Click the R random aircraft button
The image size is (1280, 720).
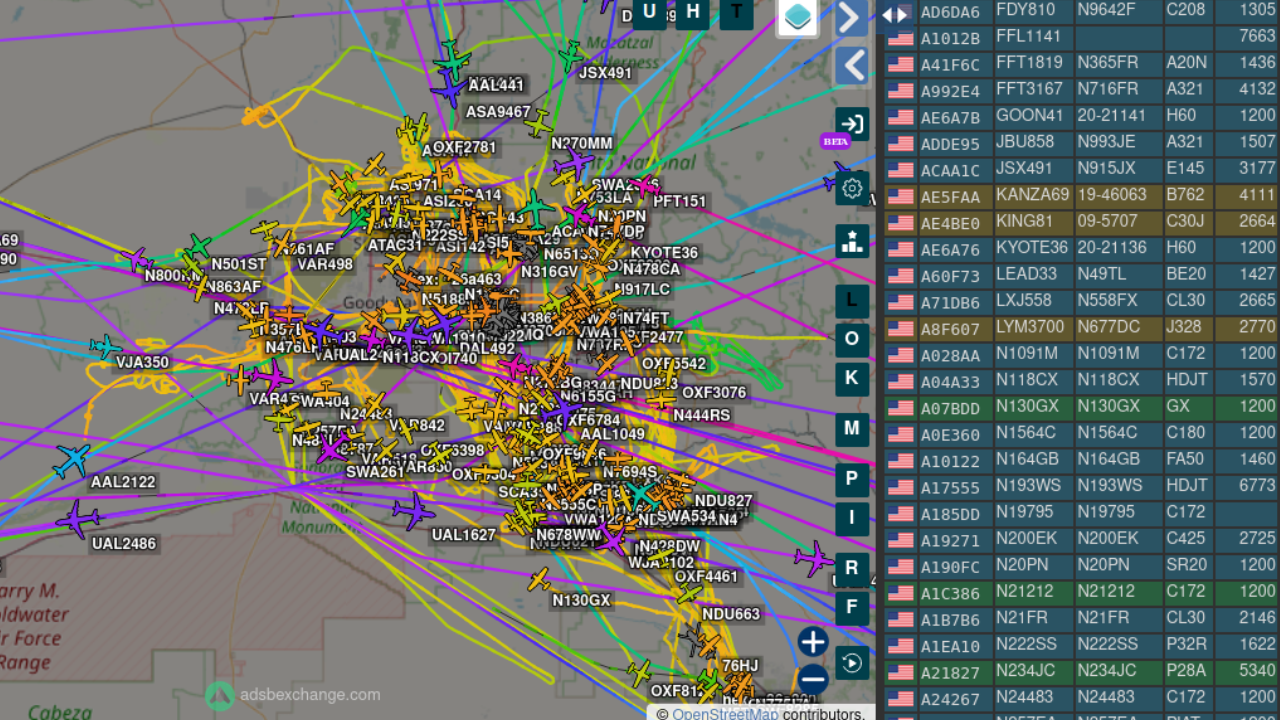pos(852,568)
